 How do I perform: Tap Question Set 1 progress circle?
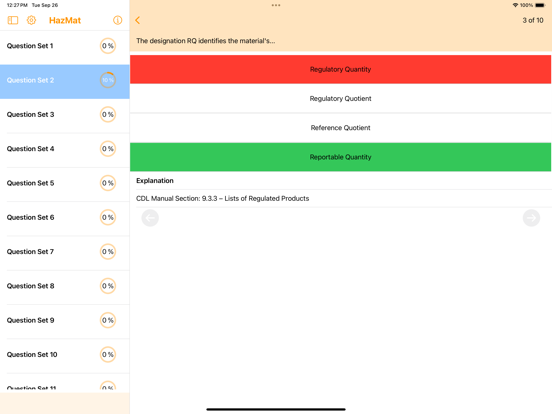click(108, 46)
